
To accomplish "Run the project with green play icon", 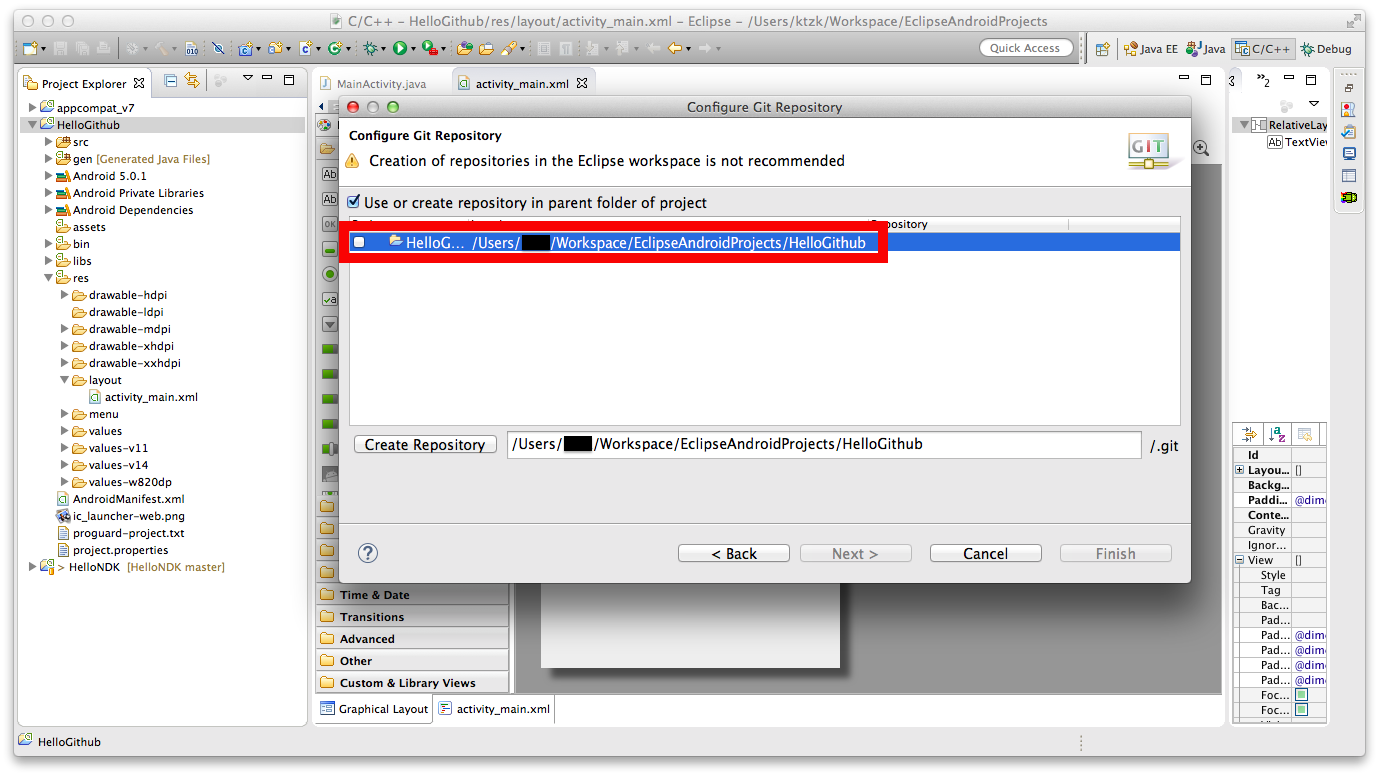I will tap(399, 48).
